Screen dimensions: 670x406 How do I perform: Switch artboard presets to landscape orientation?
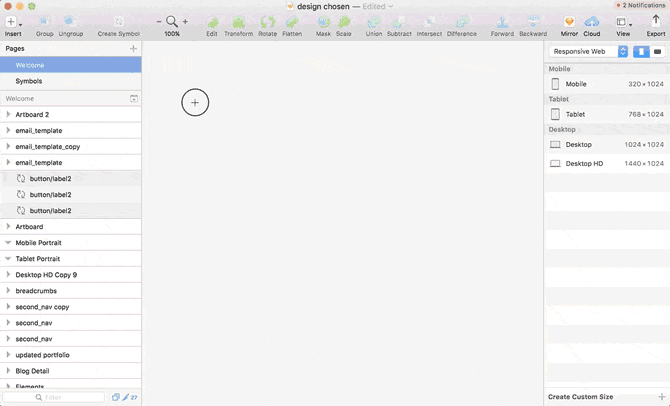tap(658, 51)
